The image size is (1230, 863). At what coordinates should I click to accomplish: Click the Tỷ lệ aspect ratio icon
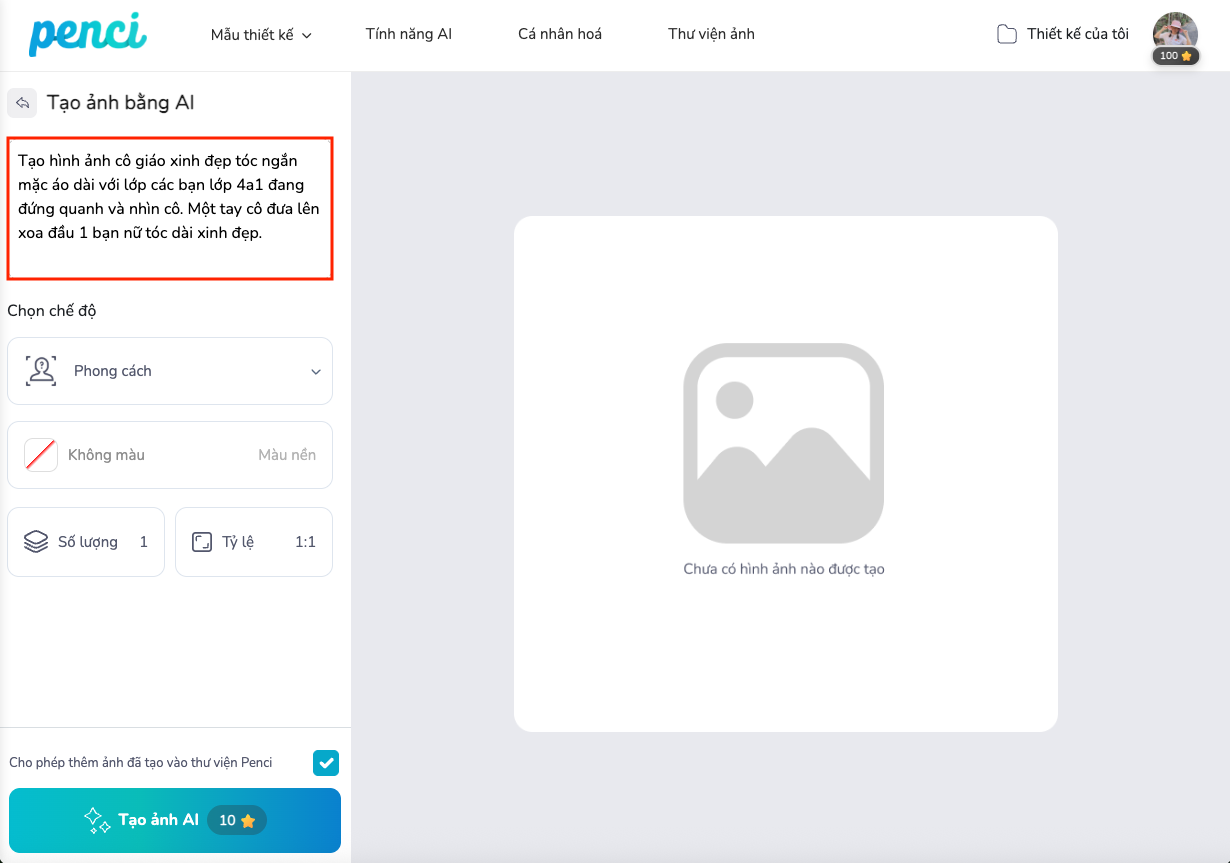tap(202, 542)
